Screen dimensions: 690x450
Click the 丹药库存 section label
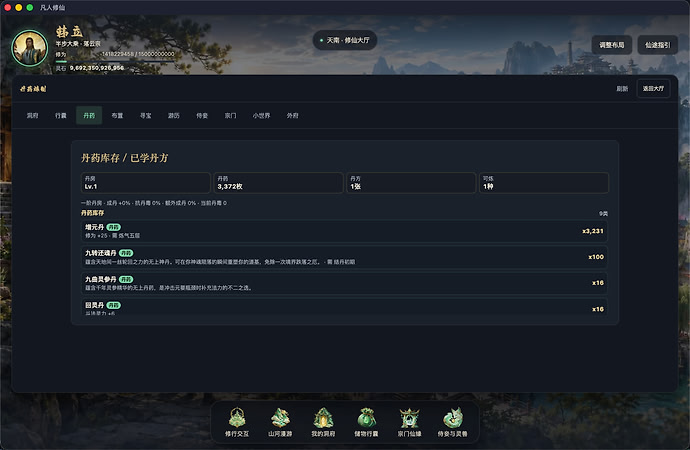tap(92, 213)
